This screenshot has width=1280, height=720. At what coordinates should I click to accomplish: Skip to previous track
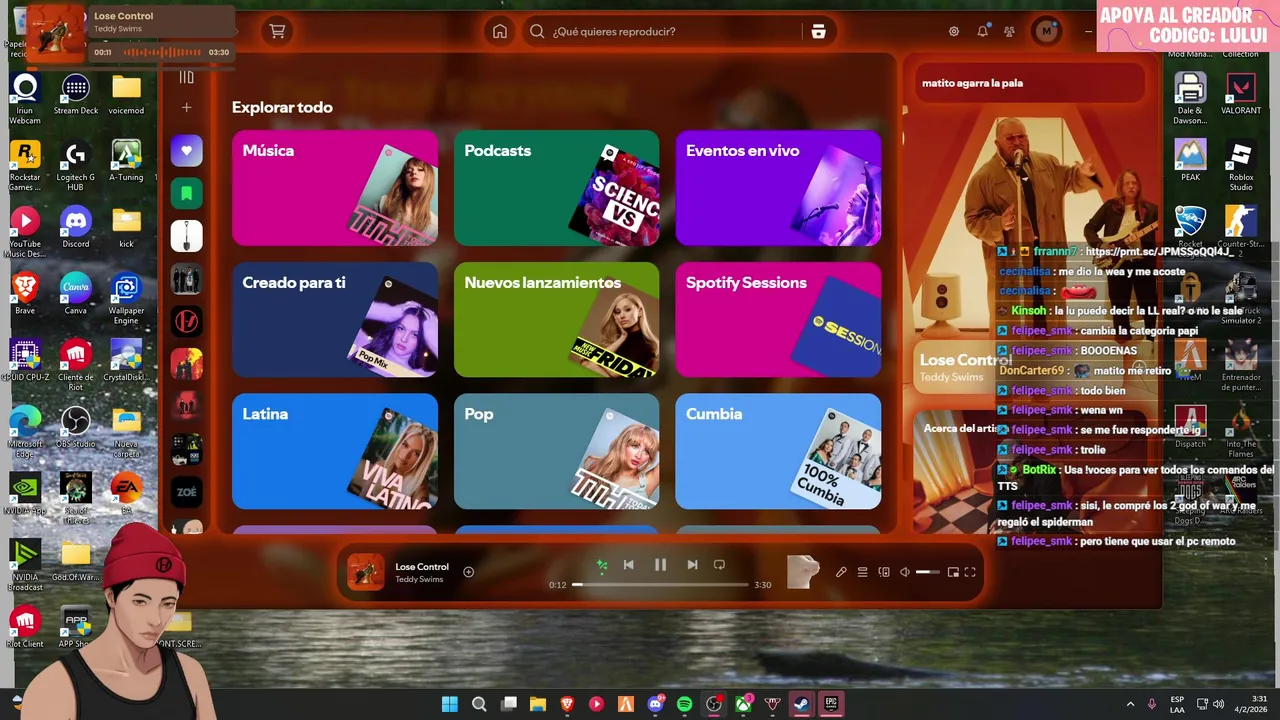tap(628, 565)
